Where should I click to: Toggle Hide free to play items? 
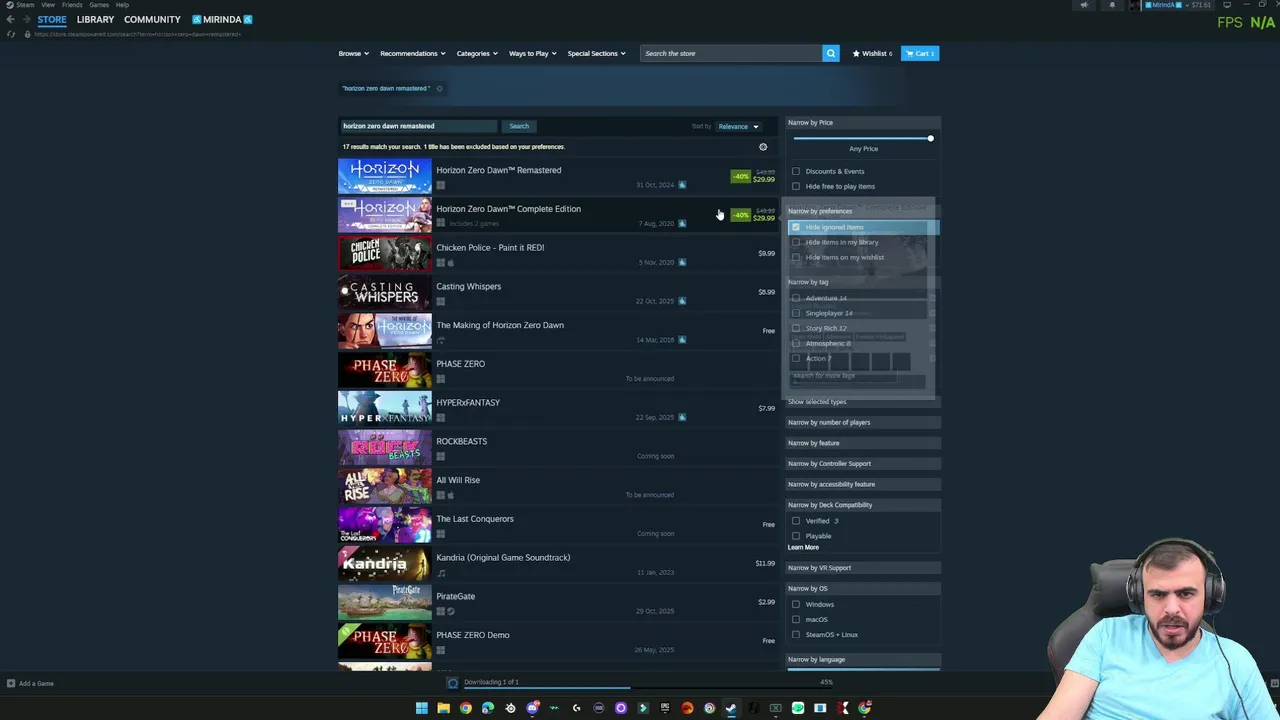click(x=796, y=186)
